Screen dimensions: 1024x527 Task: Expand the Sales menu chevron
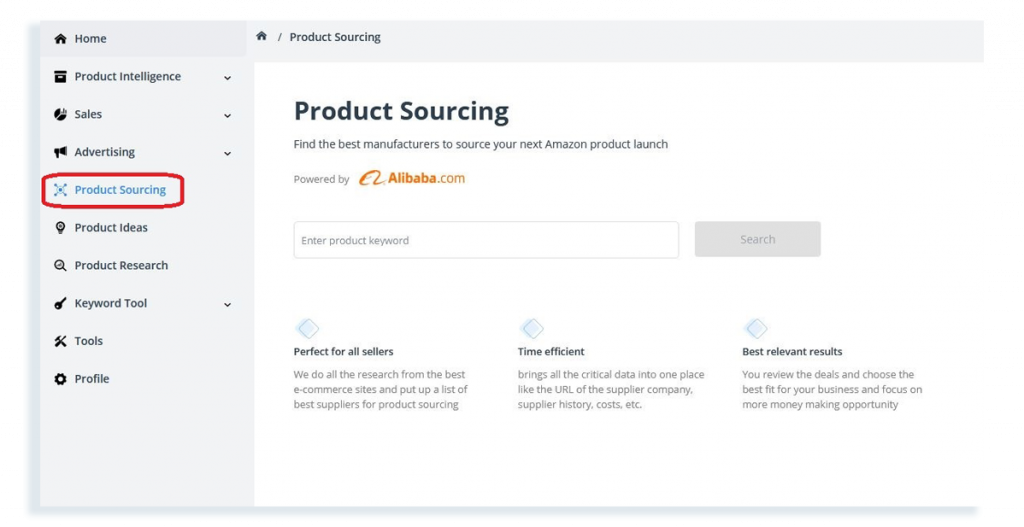coord(227,116)
